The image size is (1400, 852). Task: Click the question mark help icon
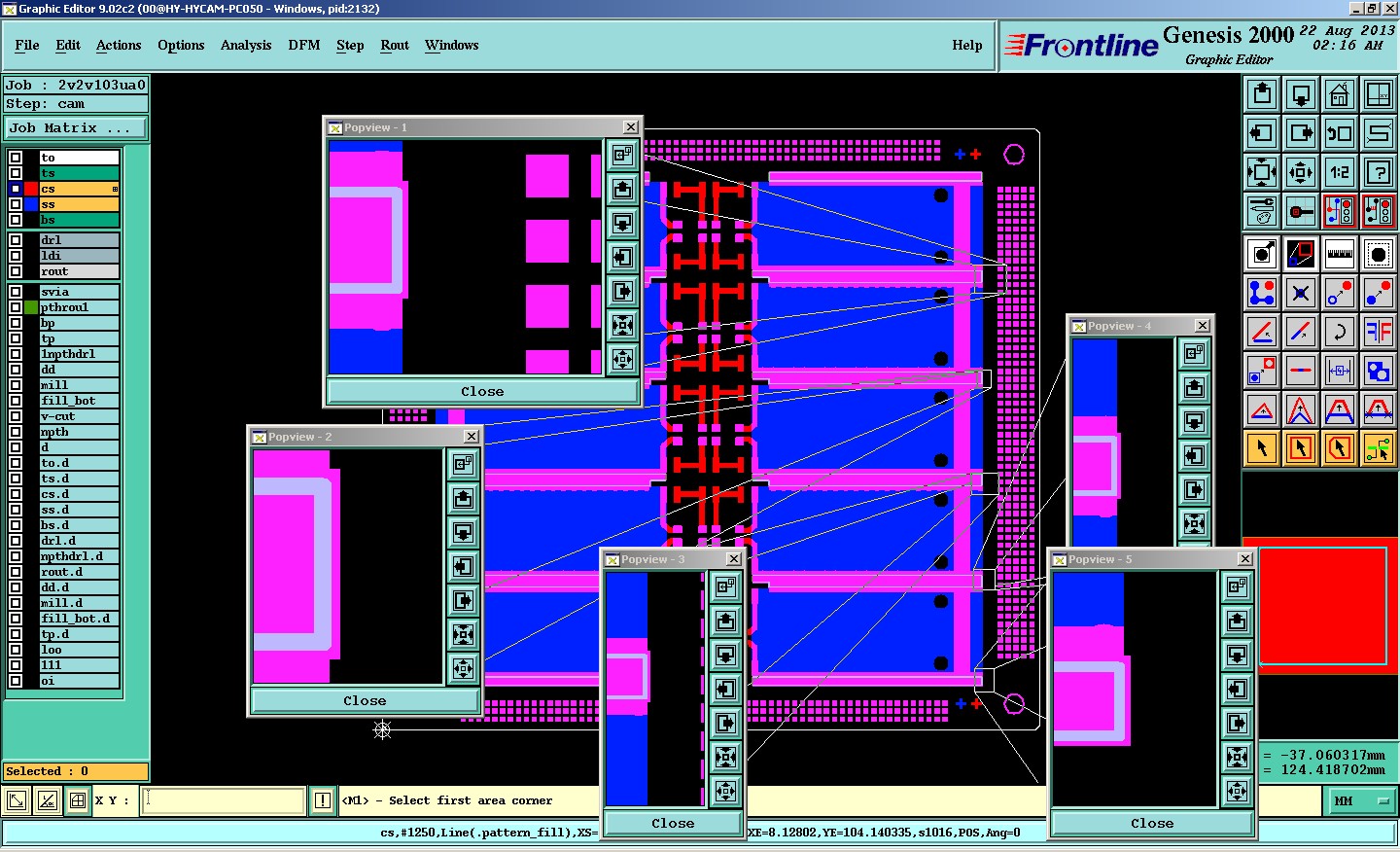(1379, 172)
